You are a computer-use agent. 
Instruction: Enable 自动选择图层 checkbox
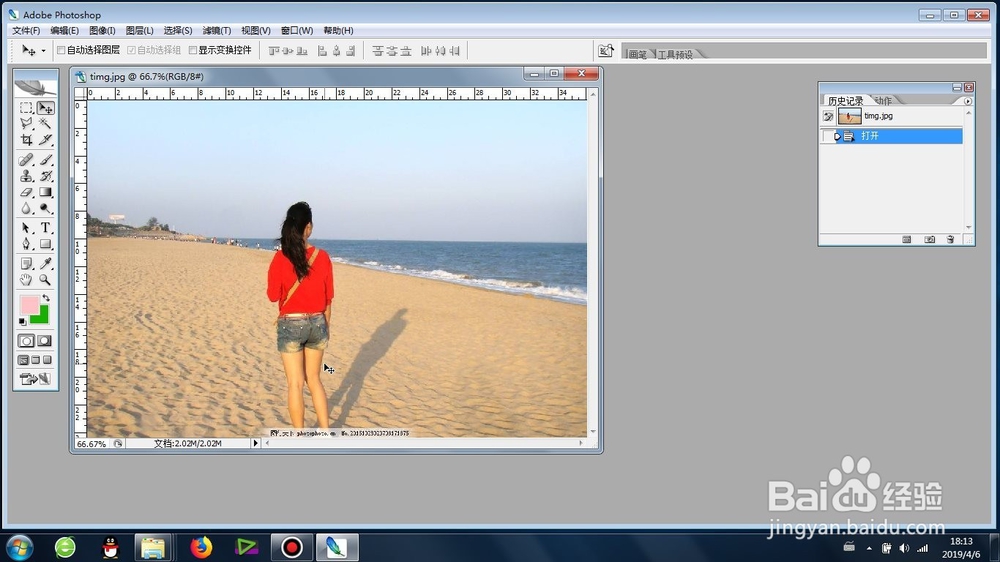pos(61,50)
